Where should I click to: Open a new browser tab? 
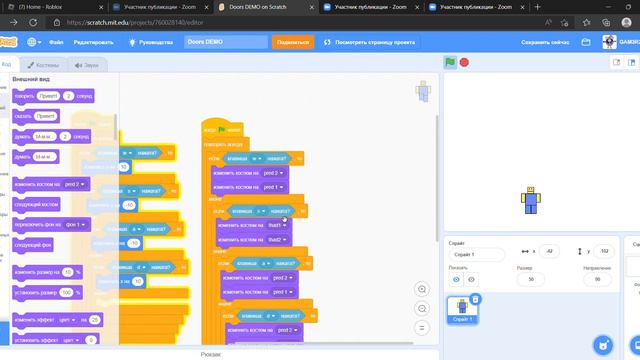tap(537, 7)
